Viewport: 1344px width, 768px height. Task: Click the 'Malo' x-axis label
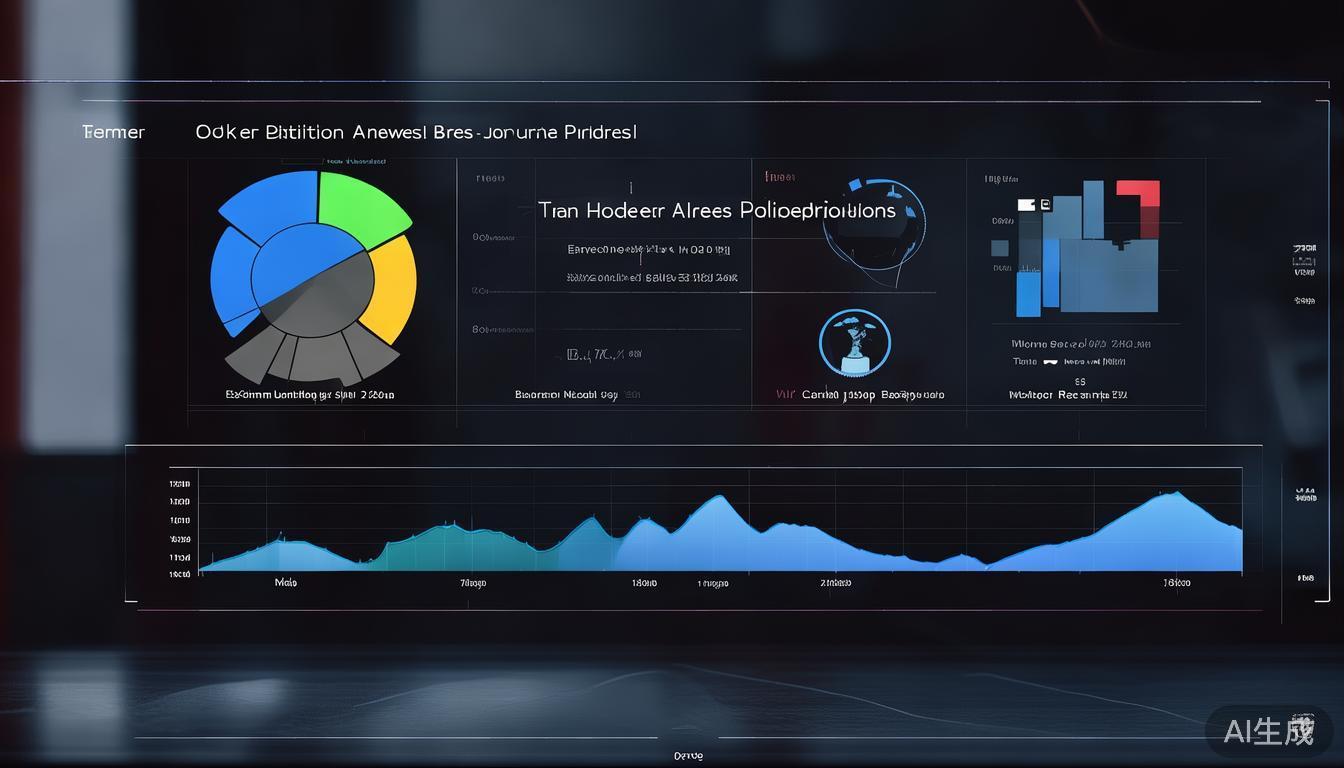pyautogui.click(x=285, y=582)
